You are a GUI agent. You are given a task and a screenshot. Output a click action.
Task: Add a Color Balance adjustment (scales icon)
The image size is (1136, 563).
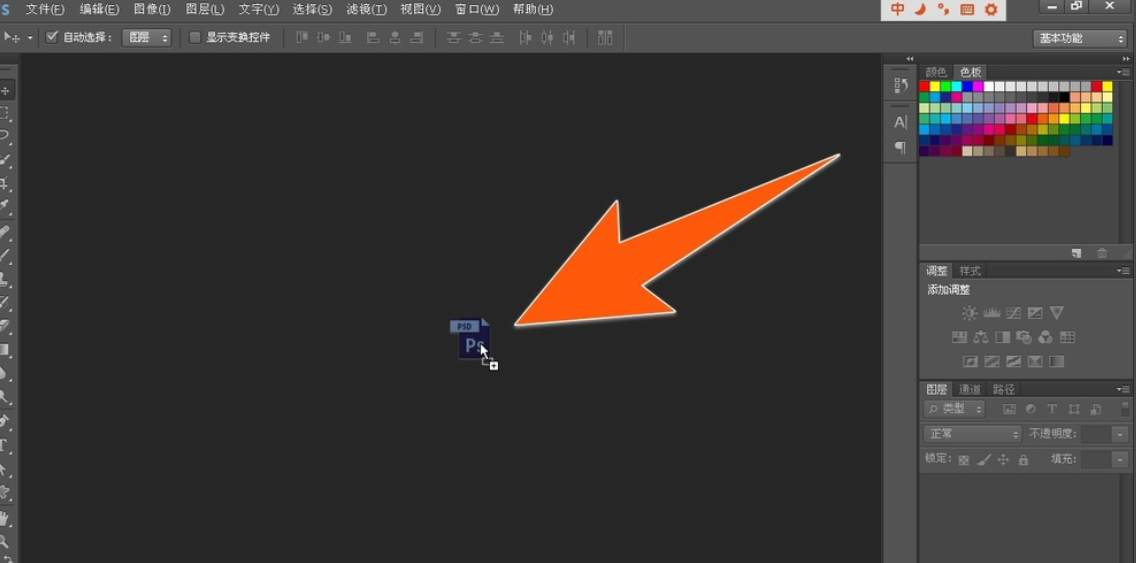pos(981,337)
